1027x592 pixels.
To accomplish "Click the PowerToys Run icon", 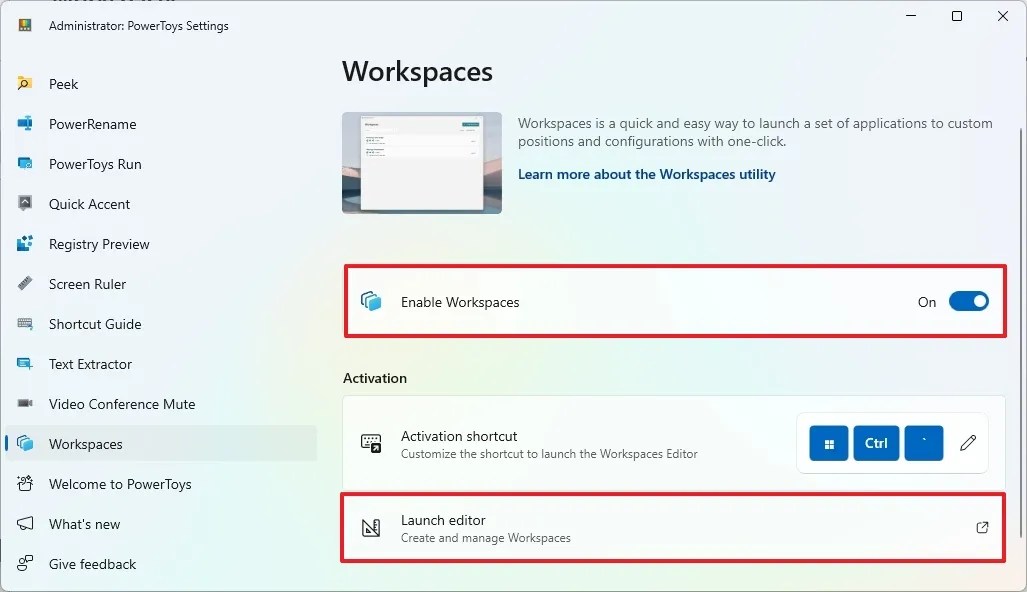I will click(x=27, y=164).
